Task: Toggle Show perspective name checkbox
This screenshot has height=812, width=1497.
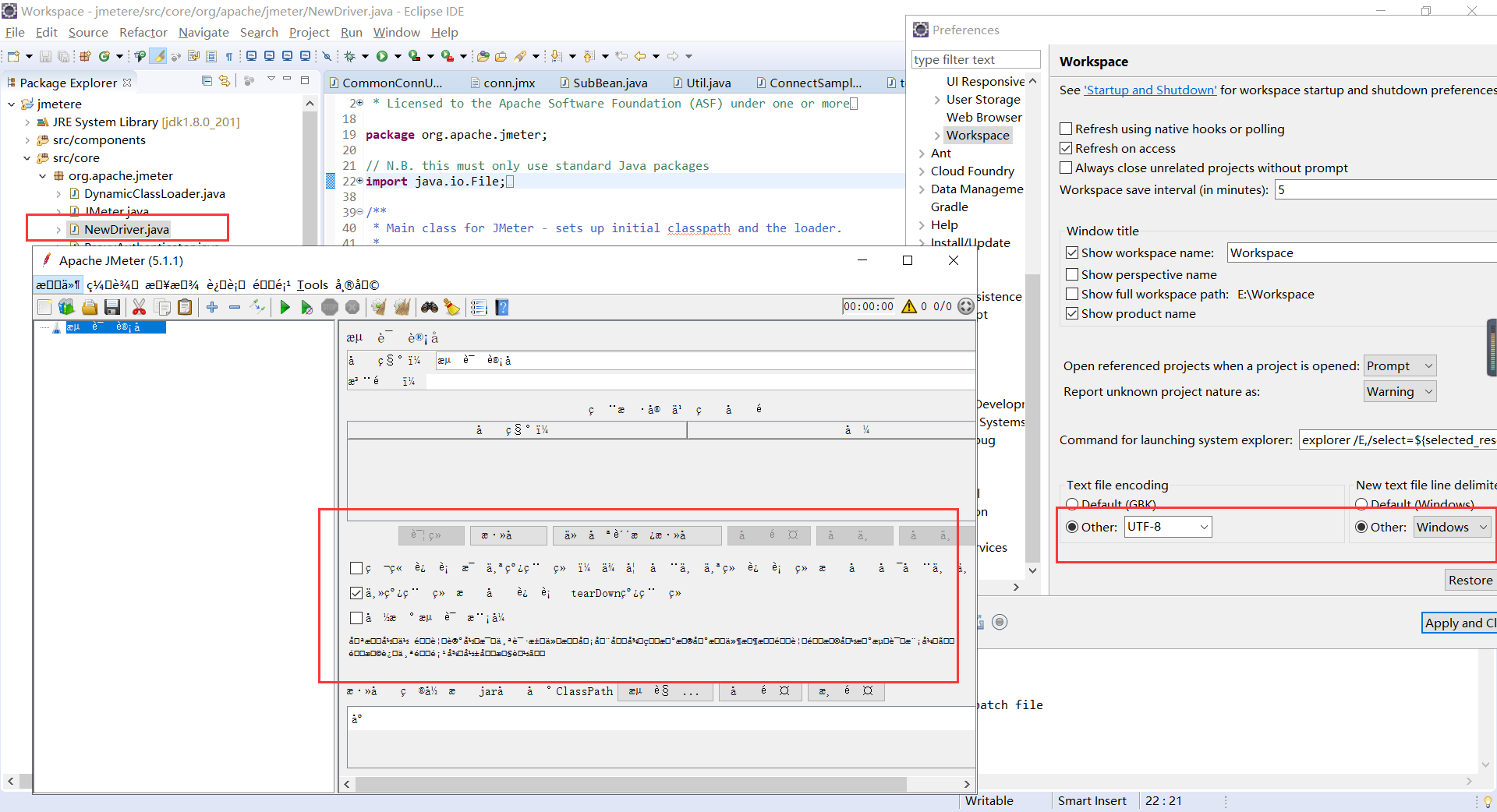Action: (1072, 275)
